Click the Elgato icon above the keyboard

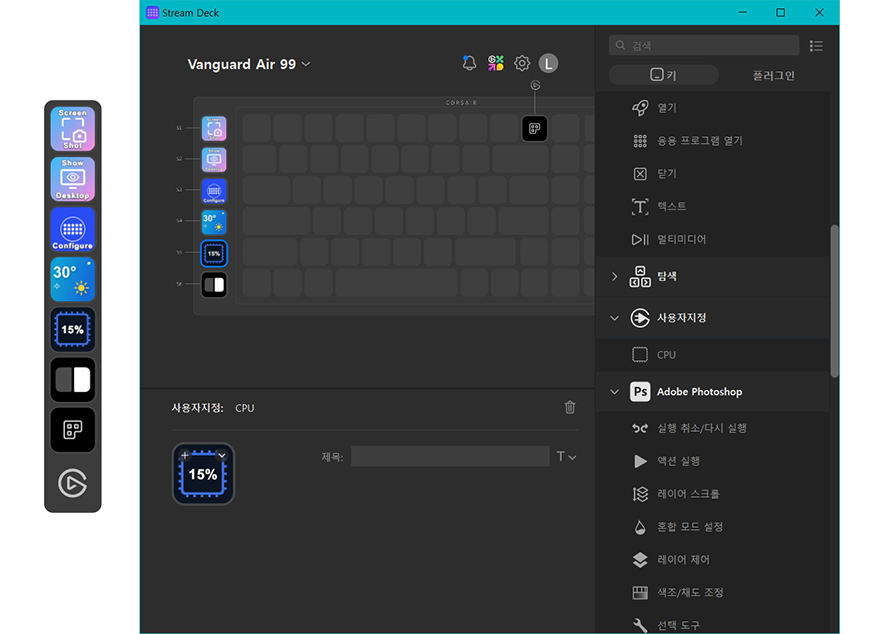(x=535, y=85)
